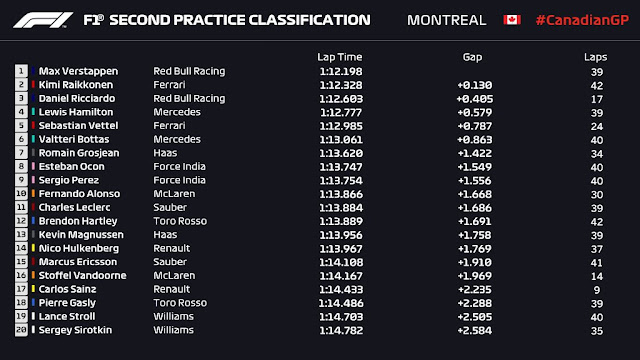
Task: Click Nico Hulkenberg's yellow team color bar
Action: click(x=33, y=248)
